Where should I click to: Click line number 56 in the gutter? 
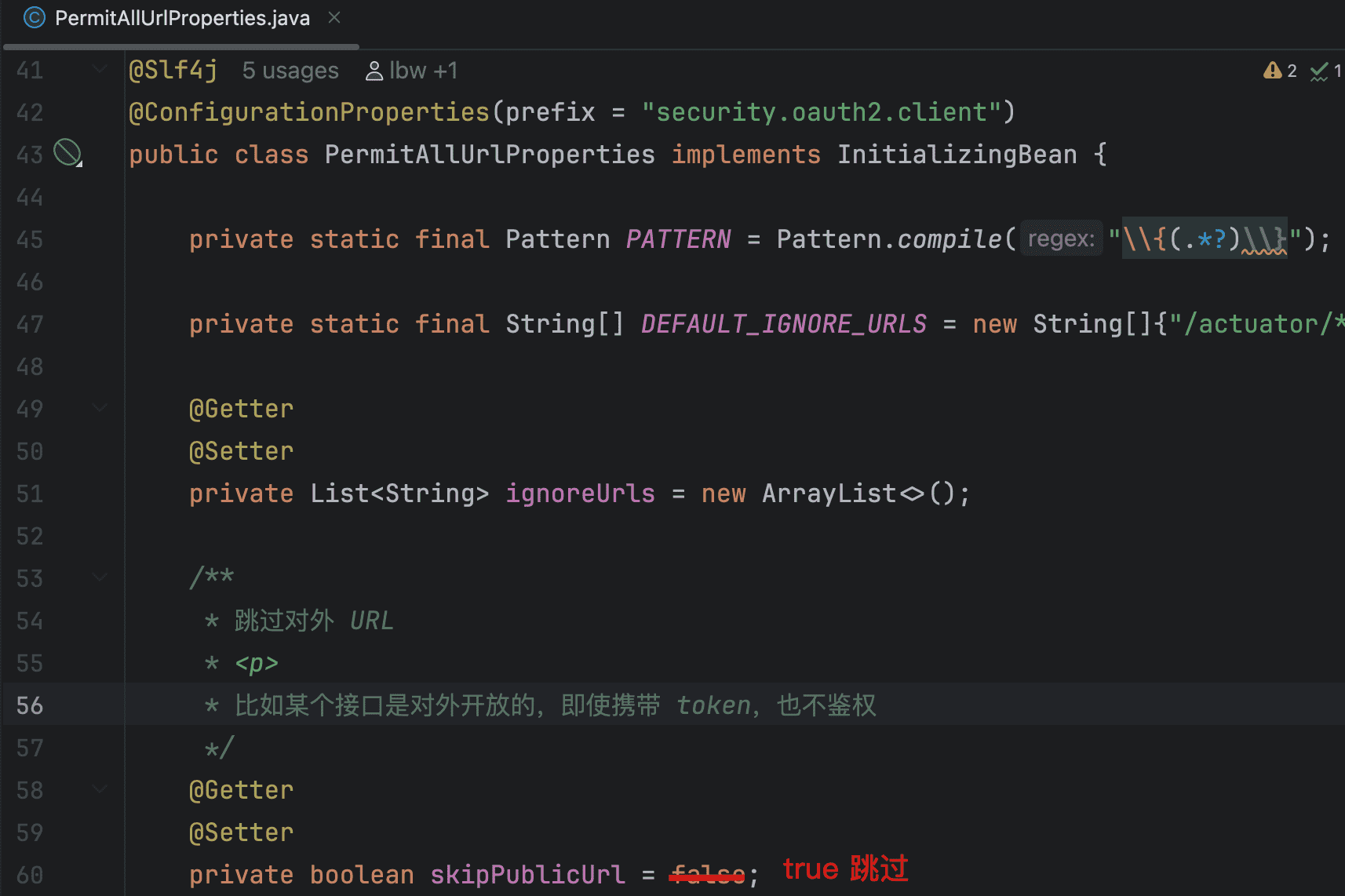tap(30, 705)
